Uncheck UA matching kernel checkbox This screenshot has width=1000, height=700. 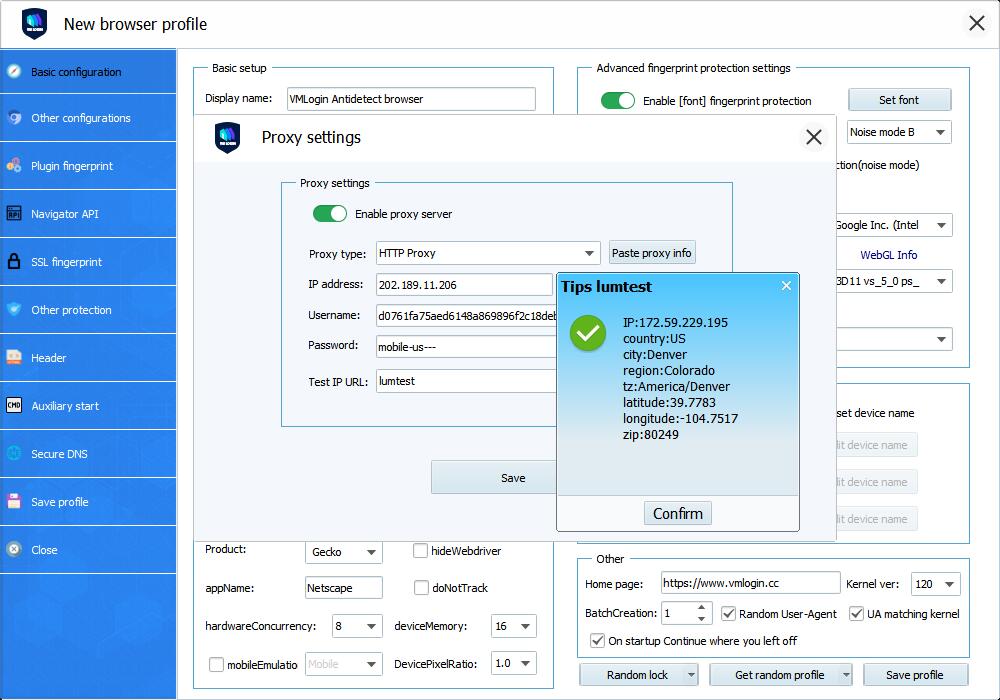coord(857,614)
